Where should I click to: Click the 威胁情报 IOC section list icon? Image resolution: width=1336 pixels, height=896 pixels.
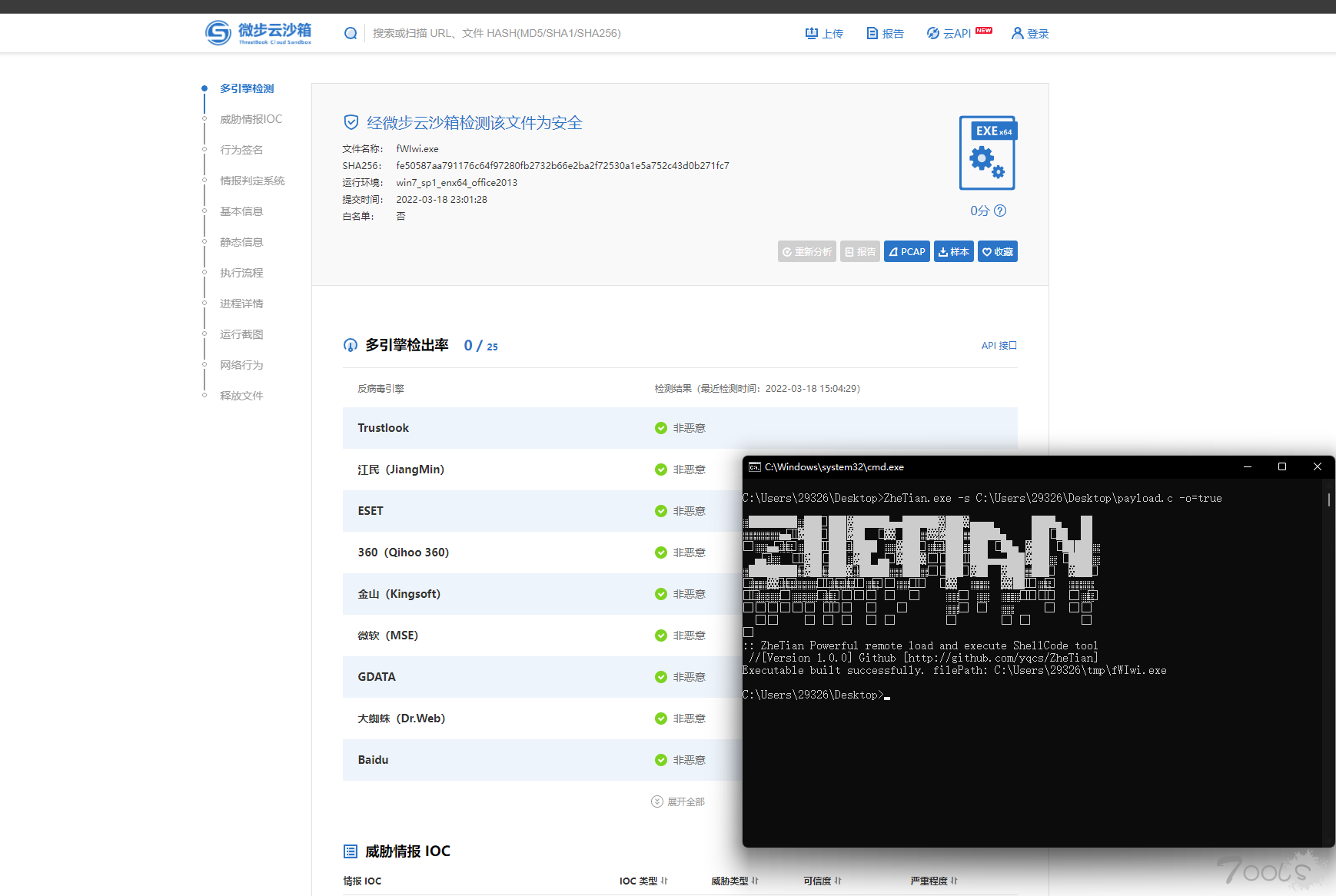click(351, 851)
